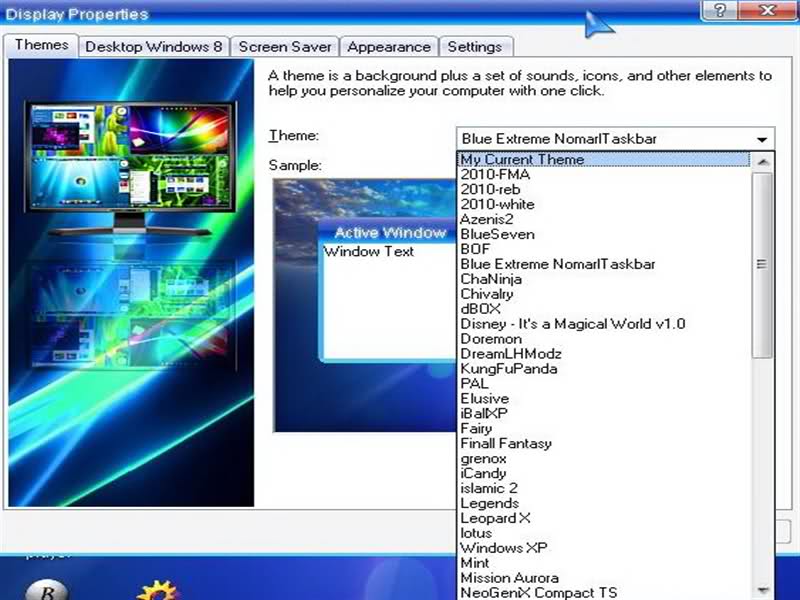Pick the ChaNinja theme
Viewport: 800px width, 600px height.
point(605,279)
